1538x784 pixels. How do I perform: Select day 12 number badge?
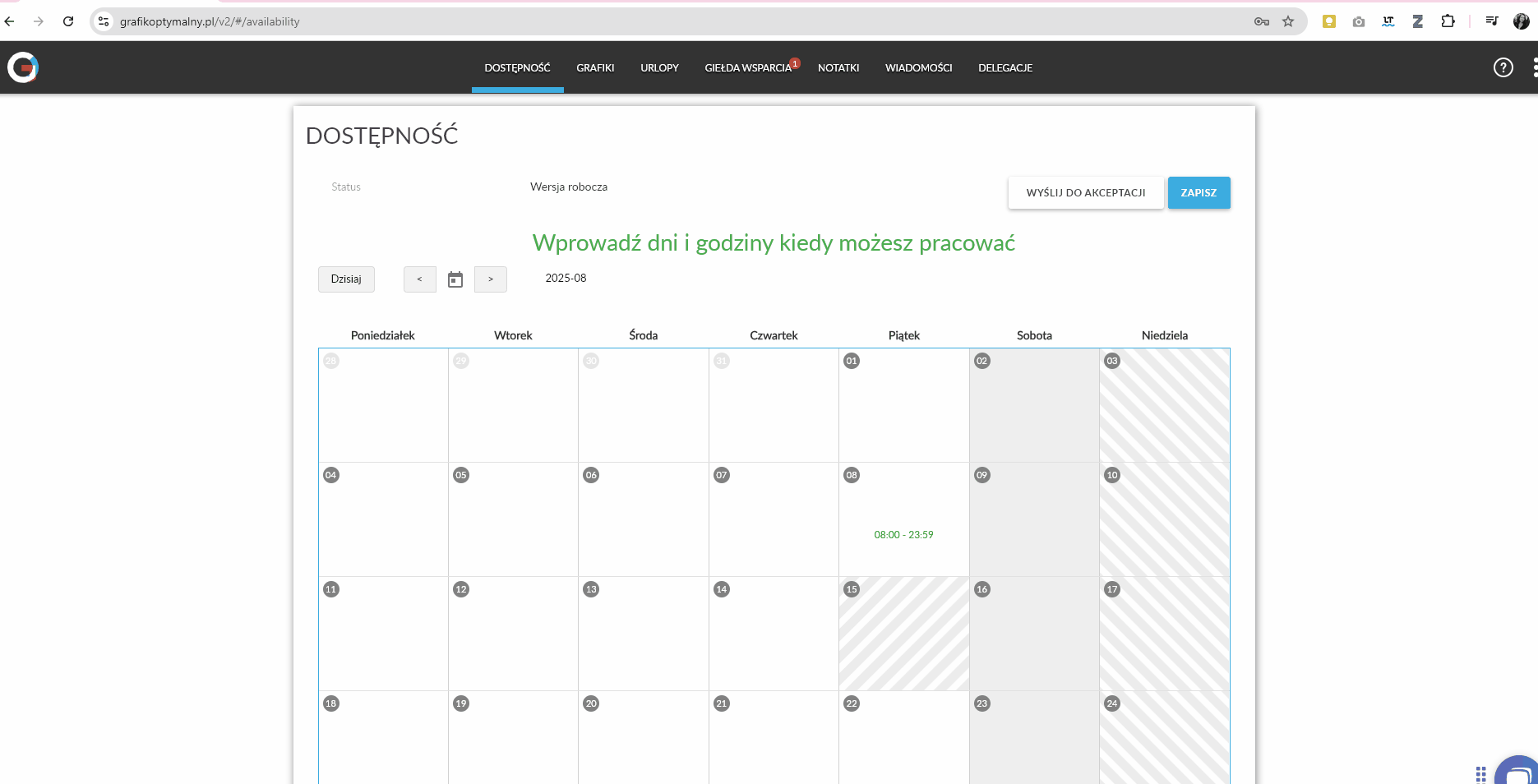(x=461, y=589)
